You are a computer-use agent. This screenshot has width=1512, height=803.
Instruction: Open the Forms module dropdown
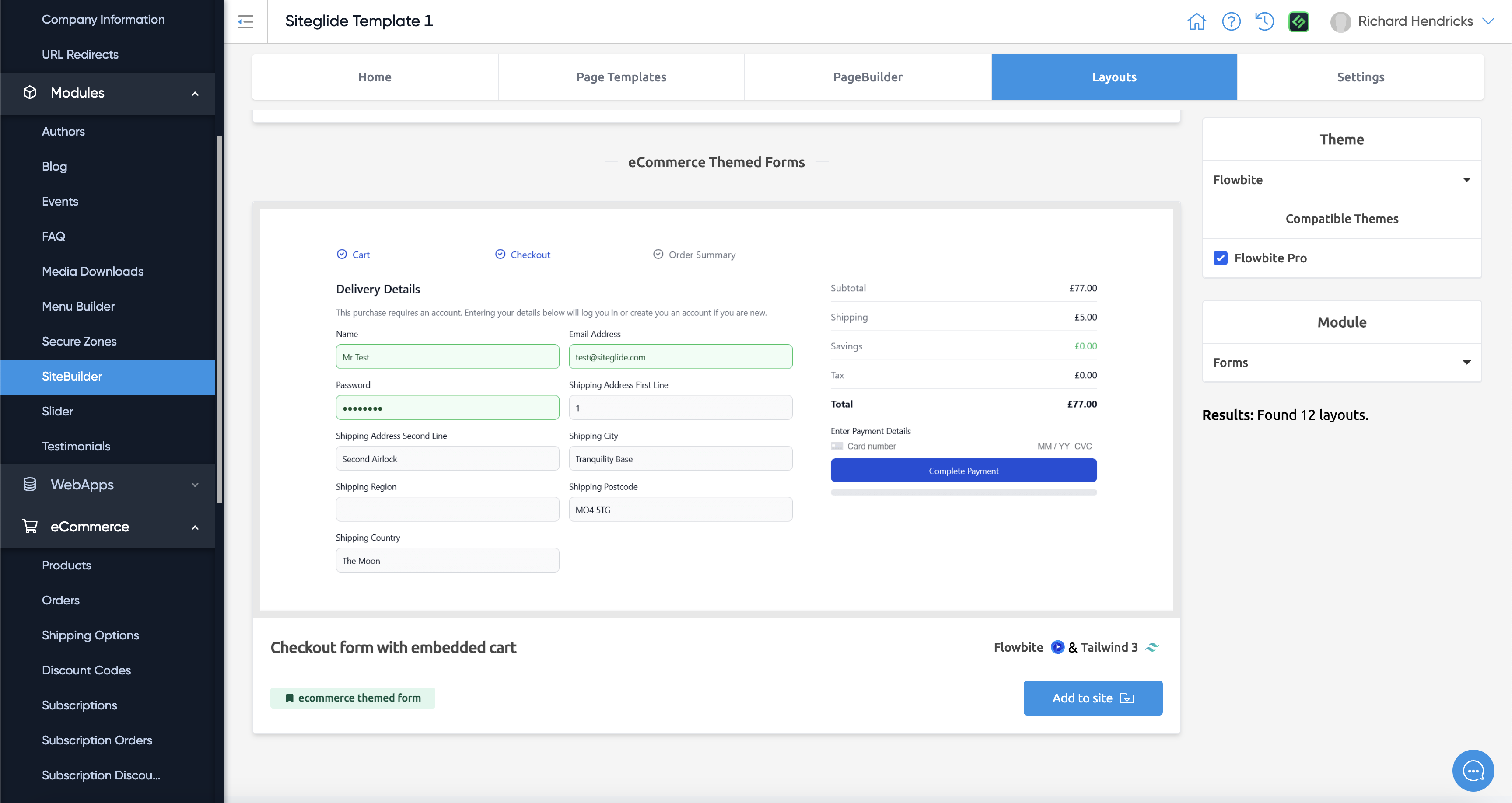(1341, 362)
